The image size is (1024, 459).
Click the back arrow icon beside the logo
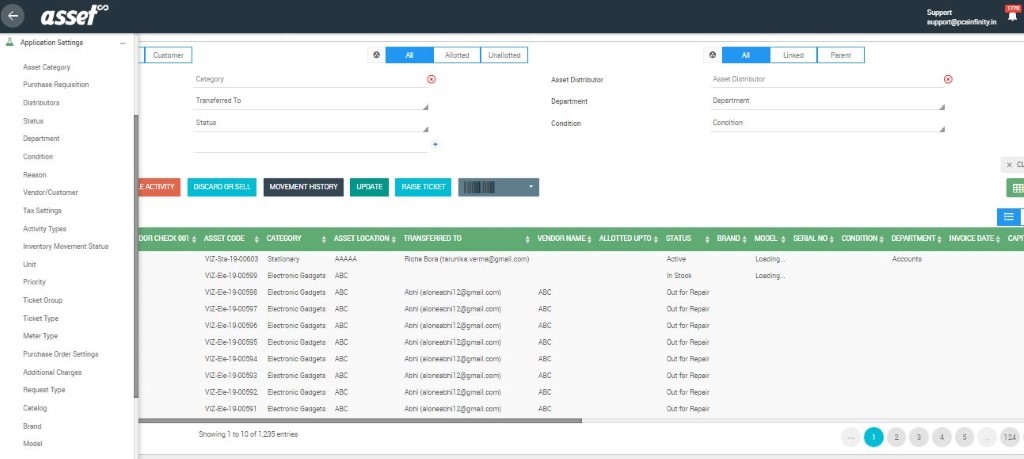[12, 16]
